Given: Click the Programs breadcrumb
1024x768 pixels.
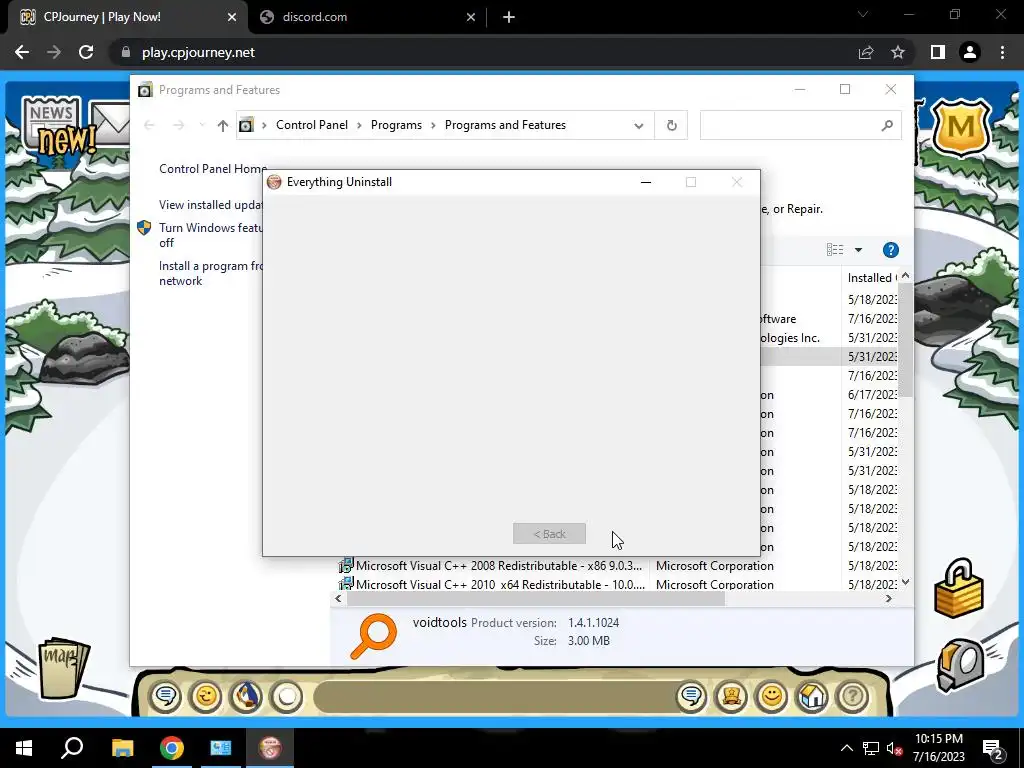Looking at the screenshot, I should pos(396,125).
